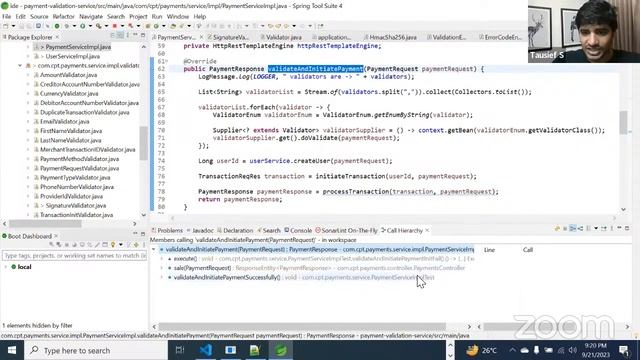Open the Navigate menu
The height and width of the screenshot is (360, 640).
pos(91,16)
